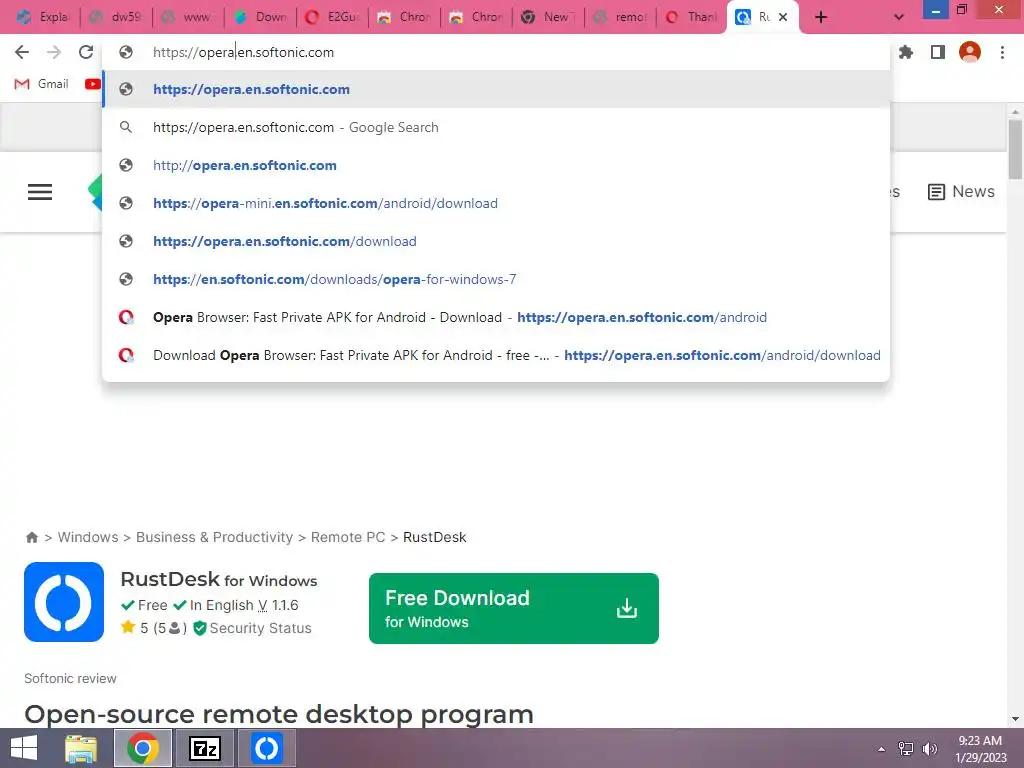Screen dimensions: 1024x768
Task: Toggle the Chrome side panel icon
Action: click(938, 52)
